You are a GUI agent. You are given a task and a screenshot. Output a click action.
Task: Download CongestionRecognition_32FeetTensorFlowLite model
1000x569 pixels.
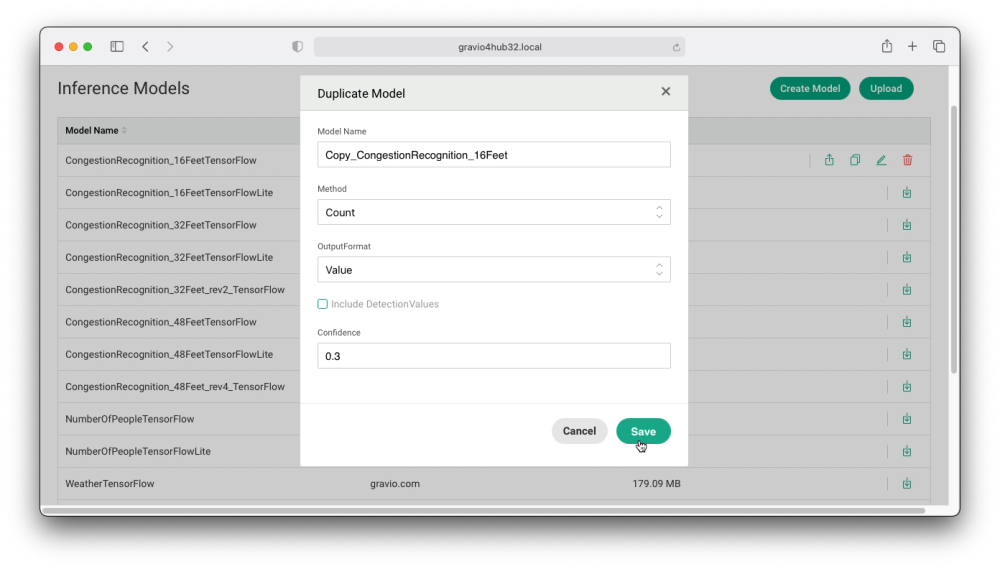pos(907,257)
